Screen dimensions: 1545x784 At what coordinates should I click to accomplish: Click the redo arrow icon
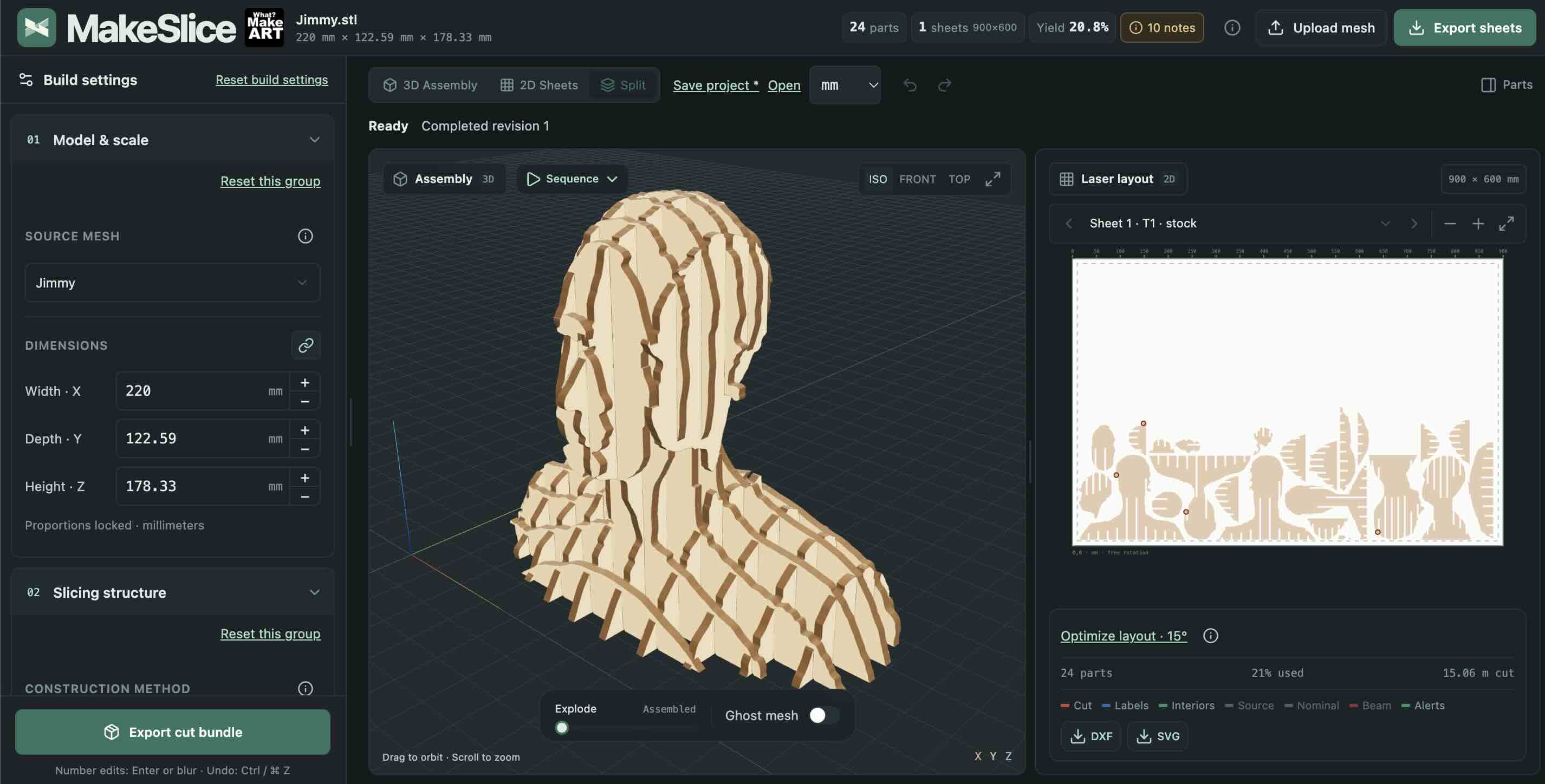[x=945, y=85]
